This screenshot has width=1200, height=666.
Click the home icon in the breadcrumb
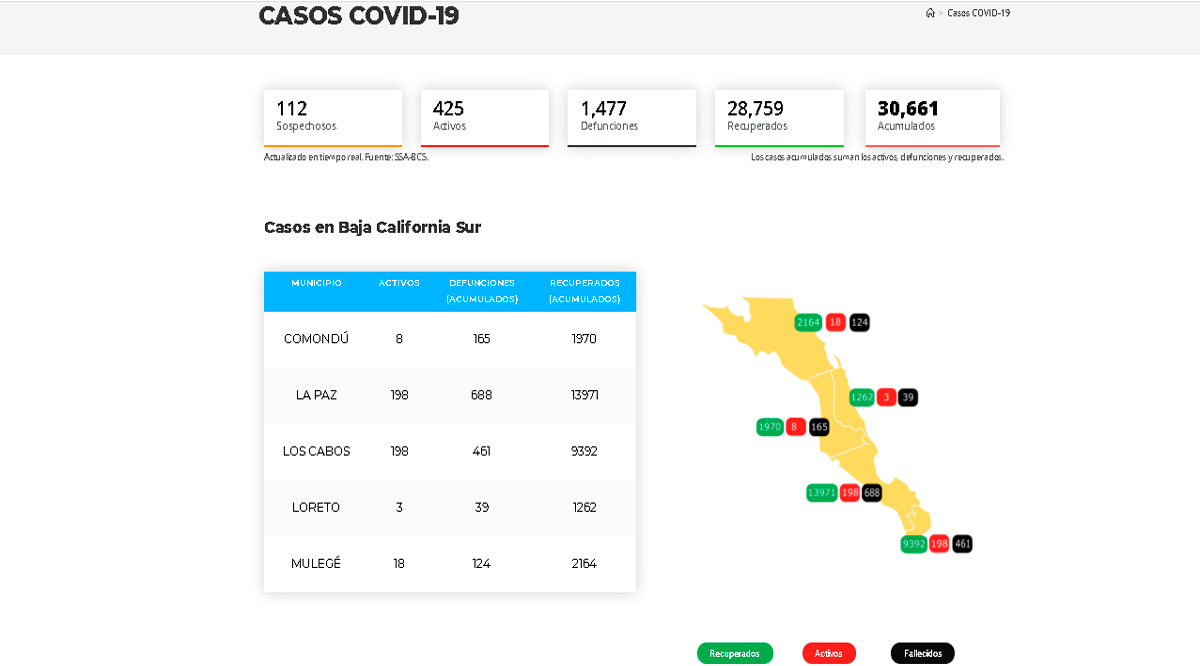point(930,13)
